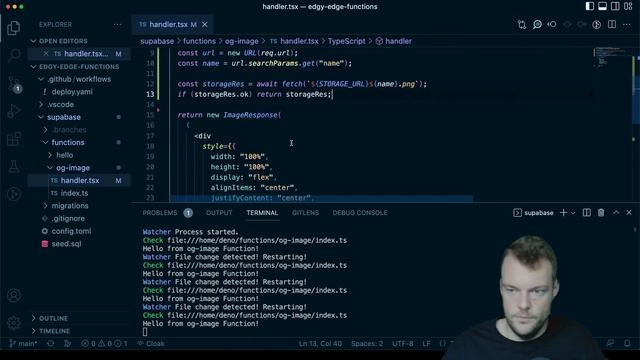Open the Search view in activity bar
The width and height of the screenshot is (640, 360).
(13, 55)
